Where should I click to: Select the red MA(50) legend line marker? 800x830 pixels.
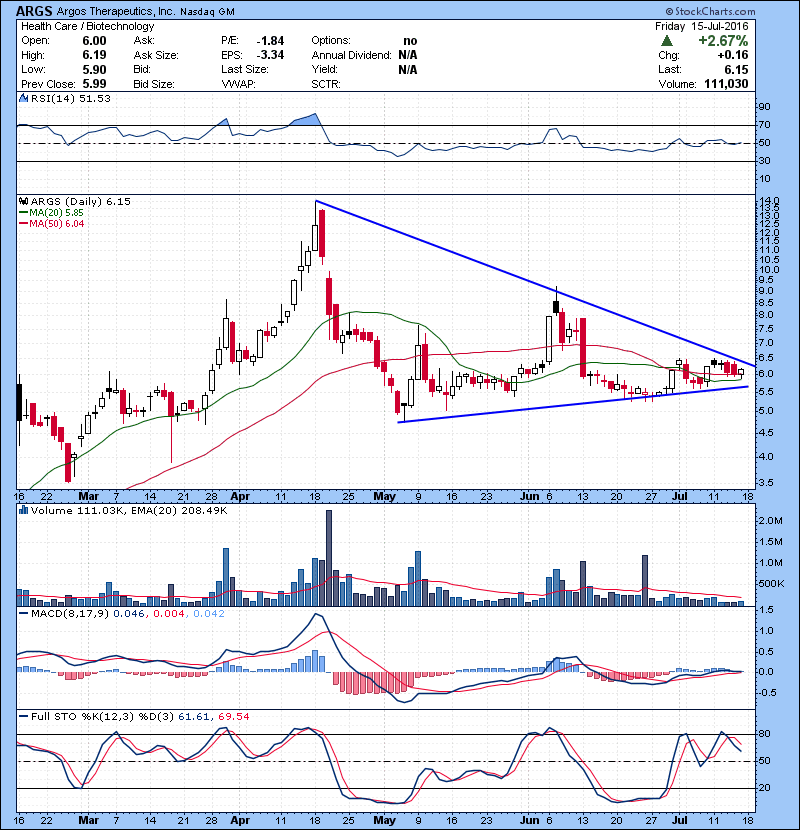[x=24, y=224]
